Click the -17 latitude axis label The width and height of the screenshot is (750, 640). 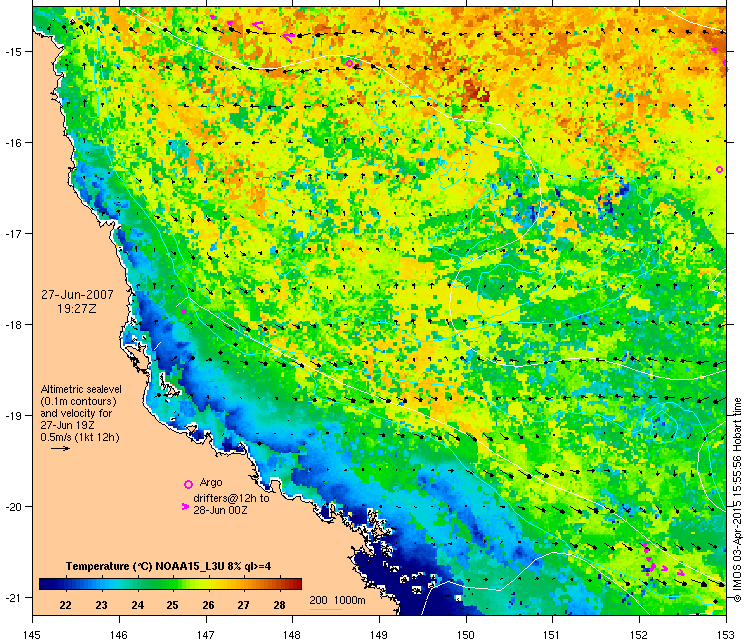(13, 233)
